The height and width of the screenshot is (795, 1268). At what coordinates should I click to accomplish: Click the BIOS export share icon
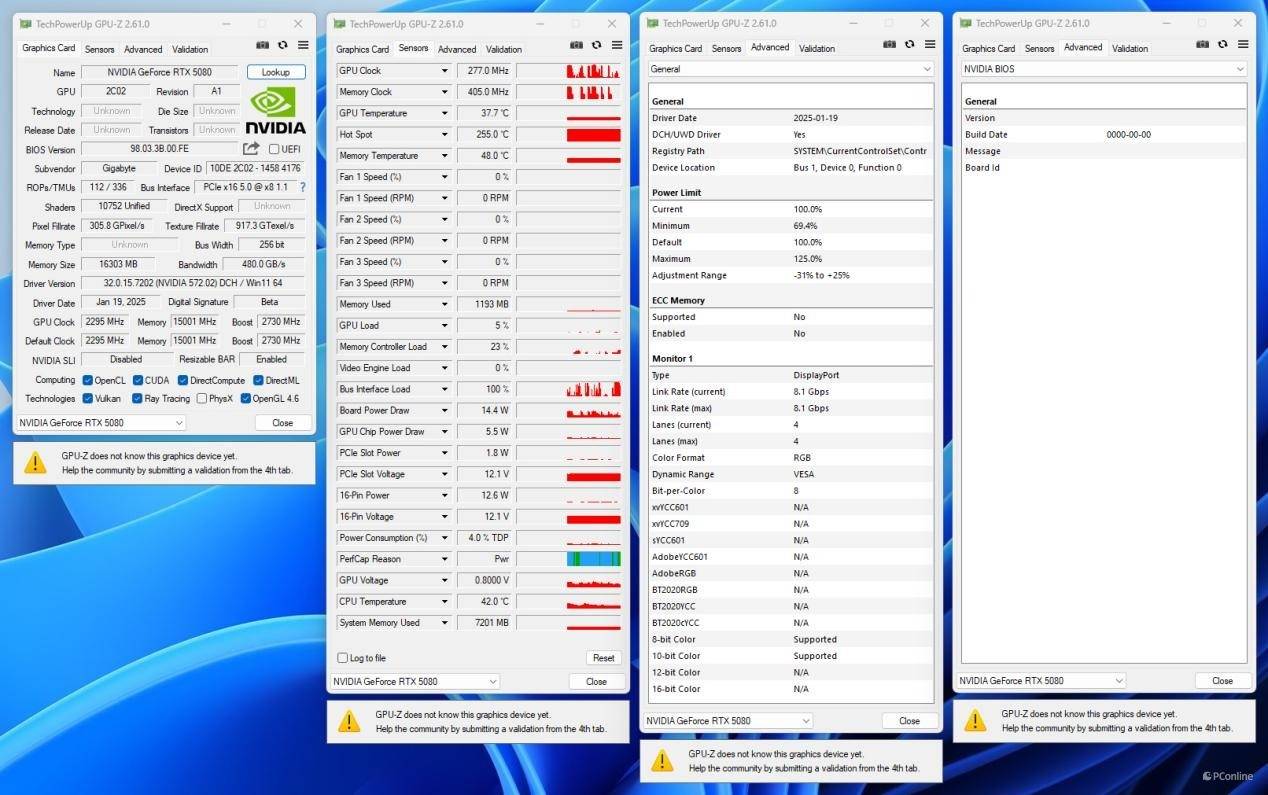pyautogui.click(x=251, y=149)
